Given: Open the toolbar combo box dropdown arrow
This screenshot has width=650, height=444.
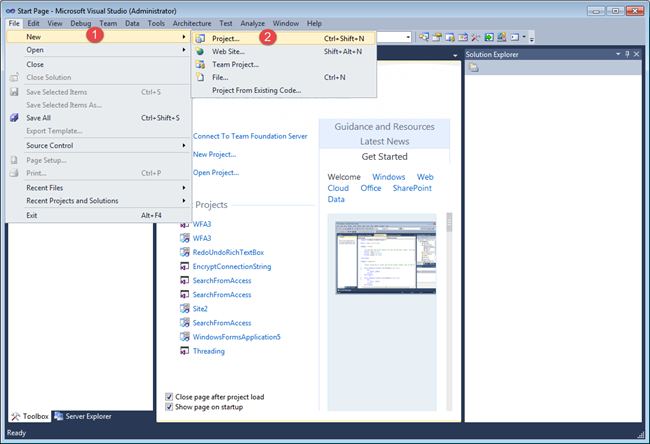Looking at the screenshot, I should coord(408,37).
